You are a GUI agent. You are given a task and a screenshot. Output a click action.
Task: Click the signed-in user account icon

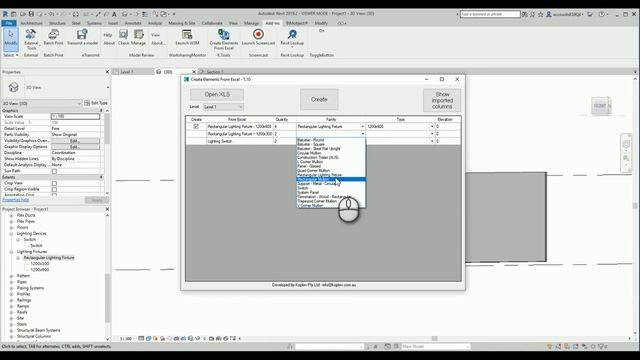coord(549,14)
